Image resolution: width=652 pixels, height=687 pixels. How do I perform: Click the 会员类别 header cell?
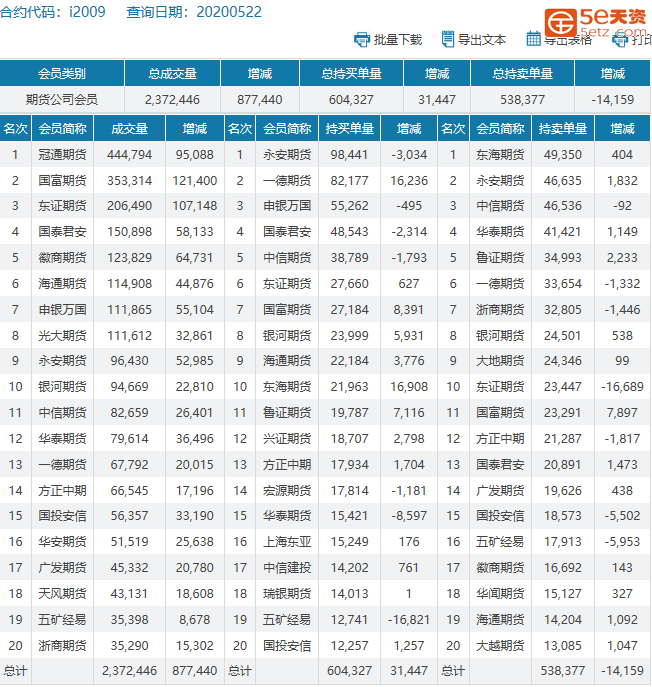(62, 74)
